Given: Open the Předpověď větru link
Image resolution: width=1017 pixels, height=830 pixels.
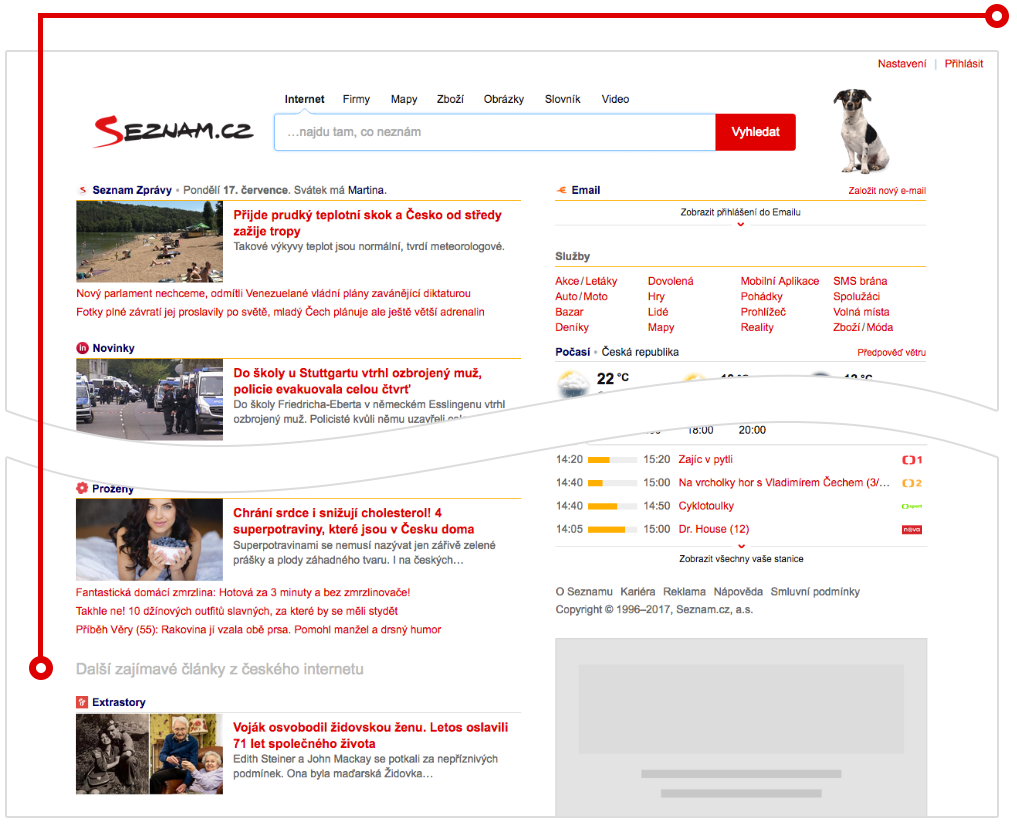Looking at the screenshot, I should point(891,353).
